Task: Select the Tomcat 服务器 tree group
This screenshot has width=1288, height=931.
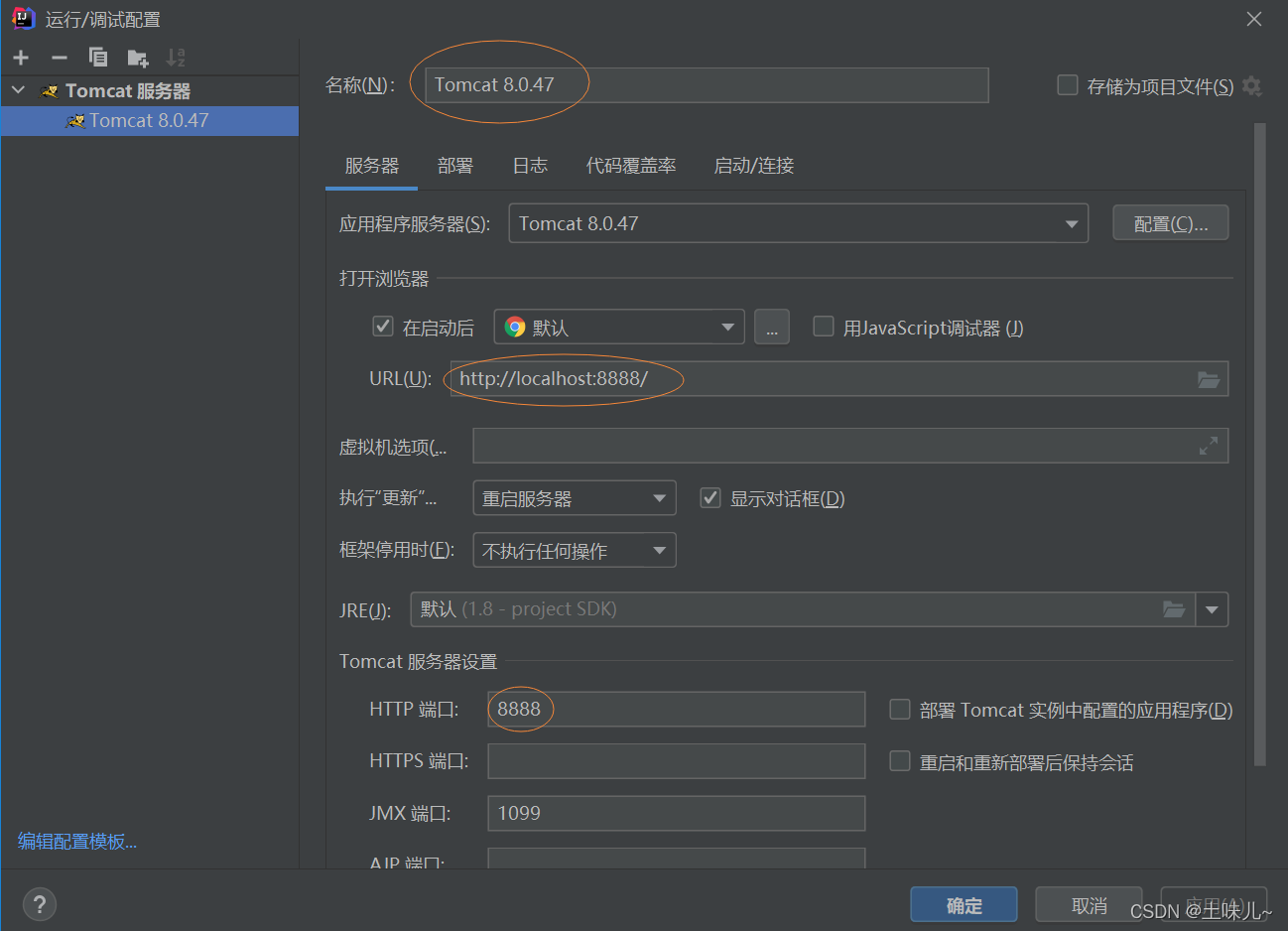Action: click(149, 90)
